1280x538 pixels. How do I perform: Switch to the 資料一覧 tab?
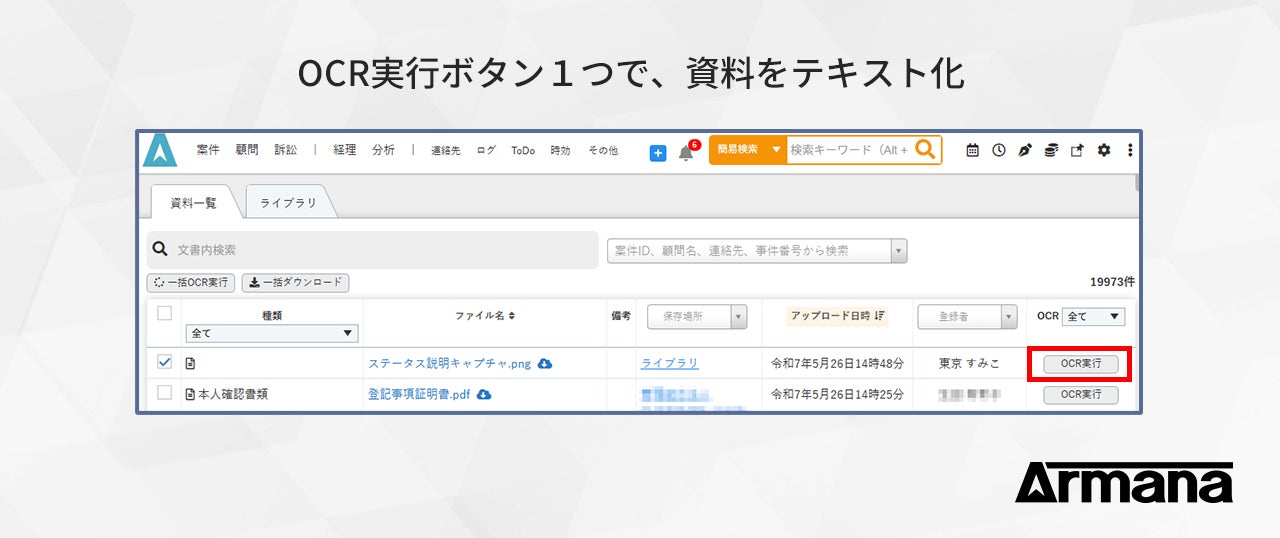pyautogui.click(x=194, y=202)
